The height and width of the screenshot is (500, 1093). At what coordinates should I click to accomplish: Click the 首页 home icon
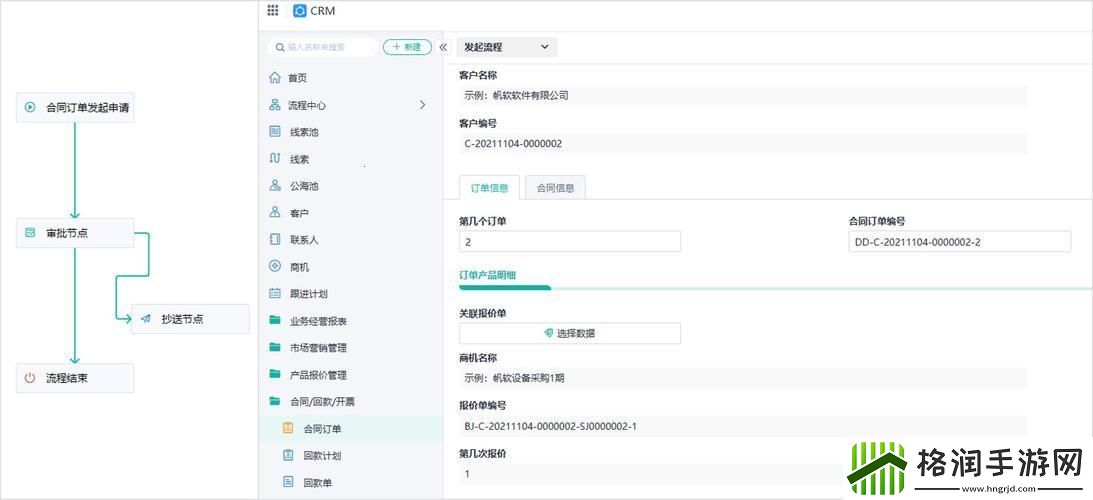point(275,78)
